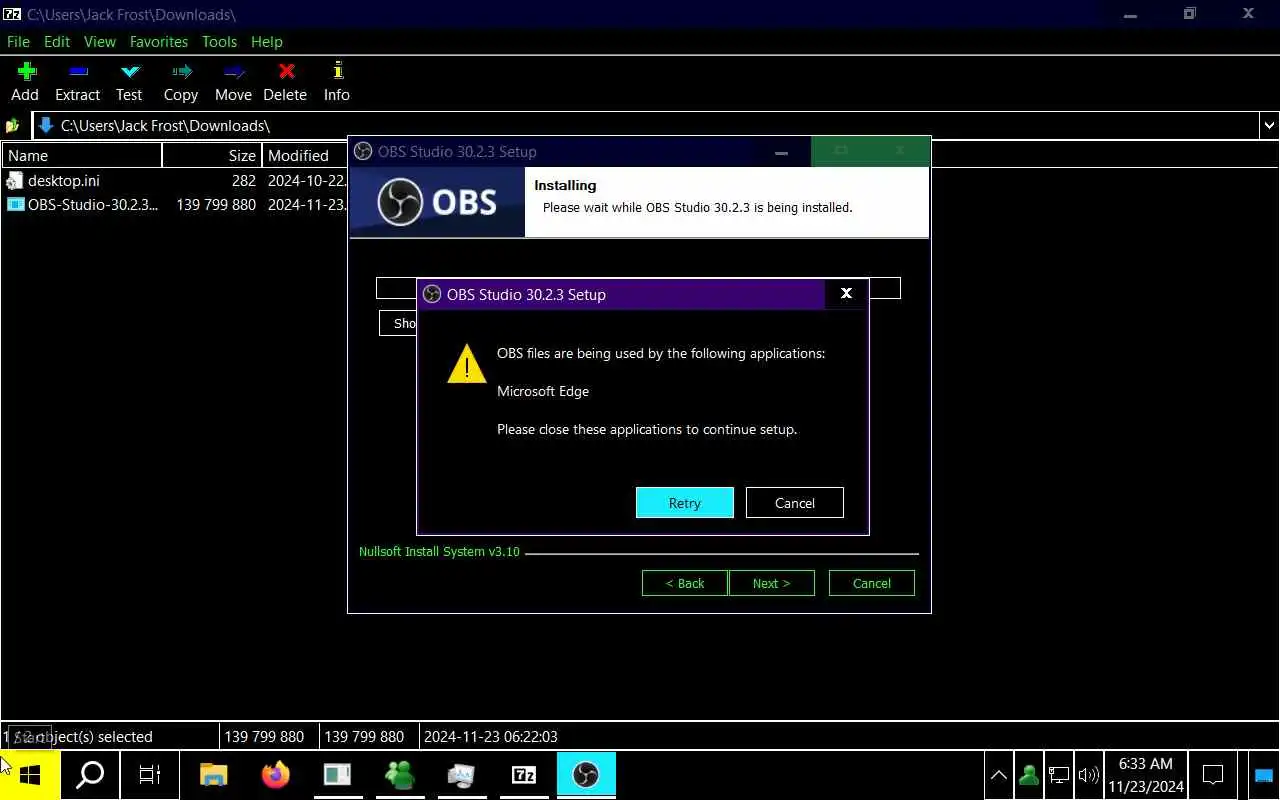Click the bottom Cancel button in OBS Setup

(x=872, y=583)
